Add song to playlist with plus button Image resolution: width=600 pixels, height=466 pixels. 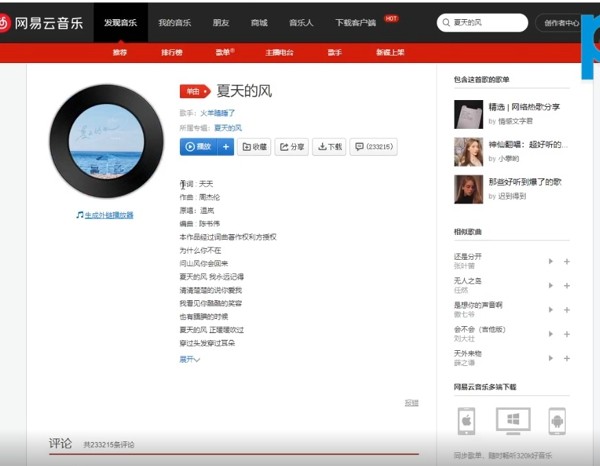click(226, 147)
